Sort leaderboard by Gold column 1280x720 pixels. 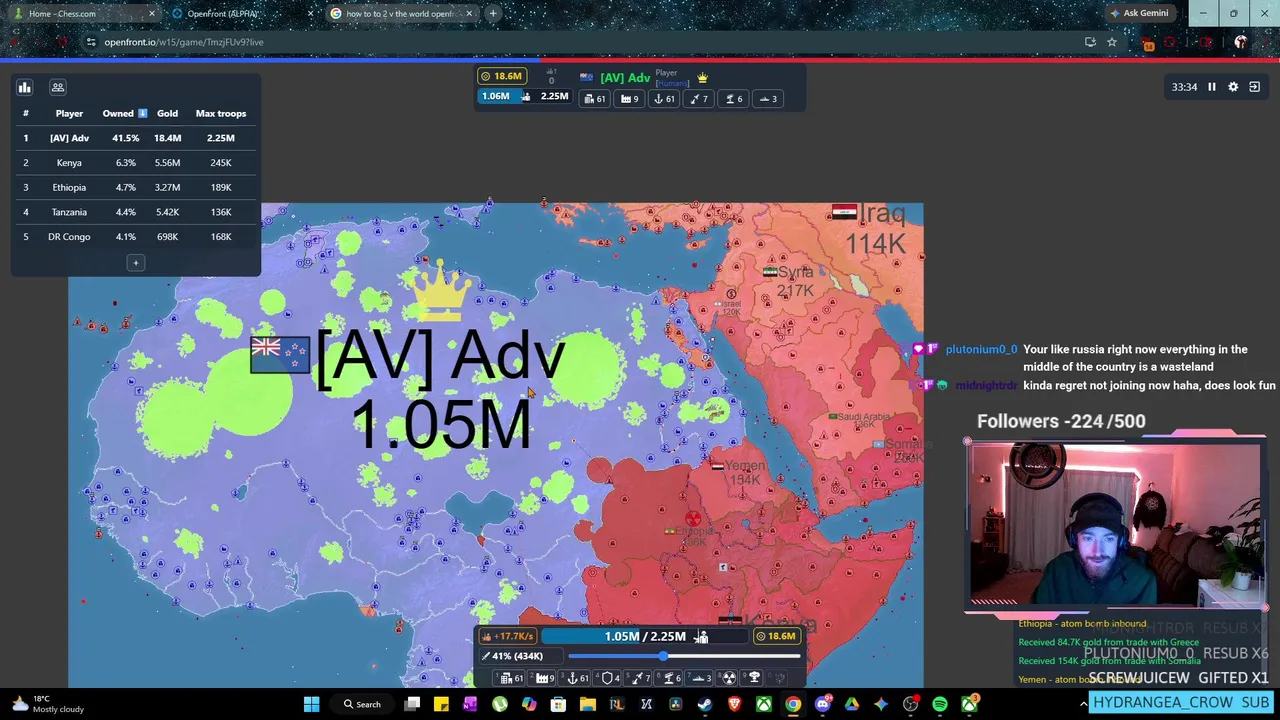167,113
